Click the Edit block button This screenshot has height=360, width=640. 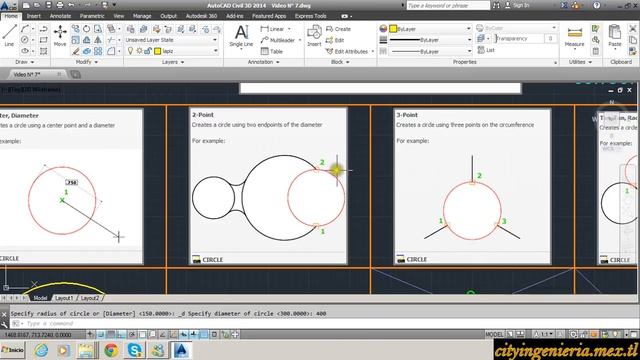point(335,40)
